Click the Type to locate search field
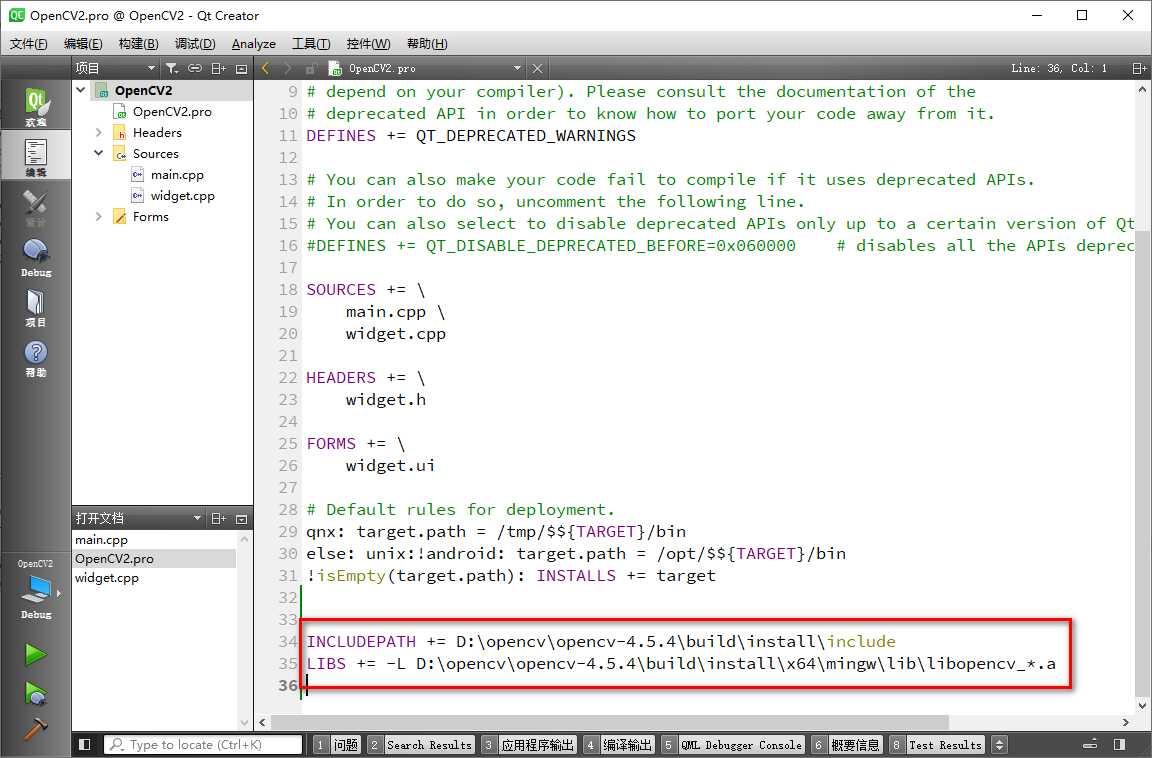This screenshot has width=1152, height=758. coord(204,745)
